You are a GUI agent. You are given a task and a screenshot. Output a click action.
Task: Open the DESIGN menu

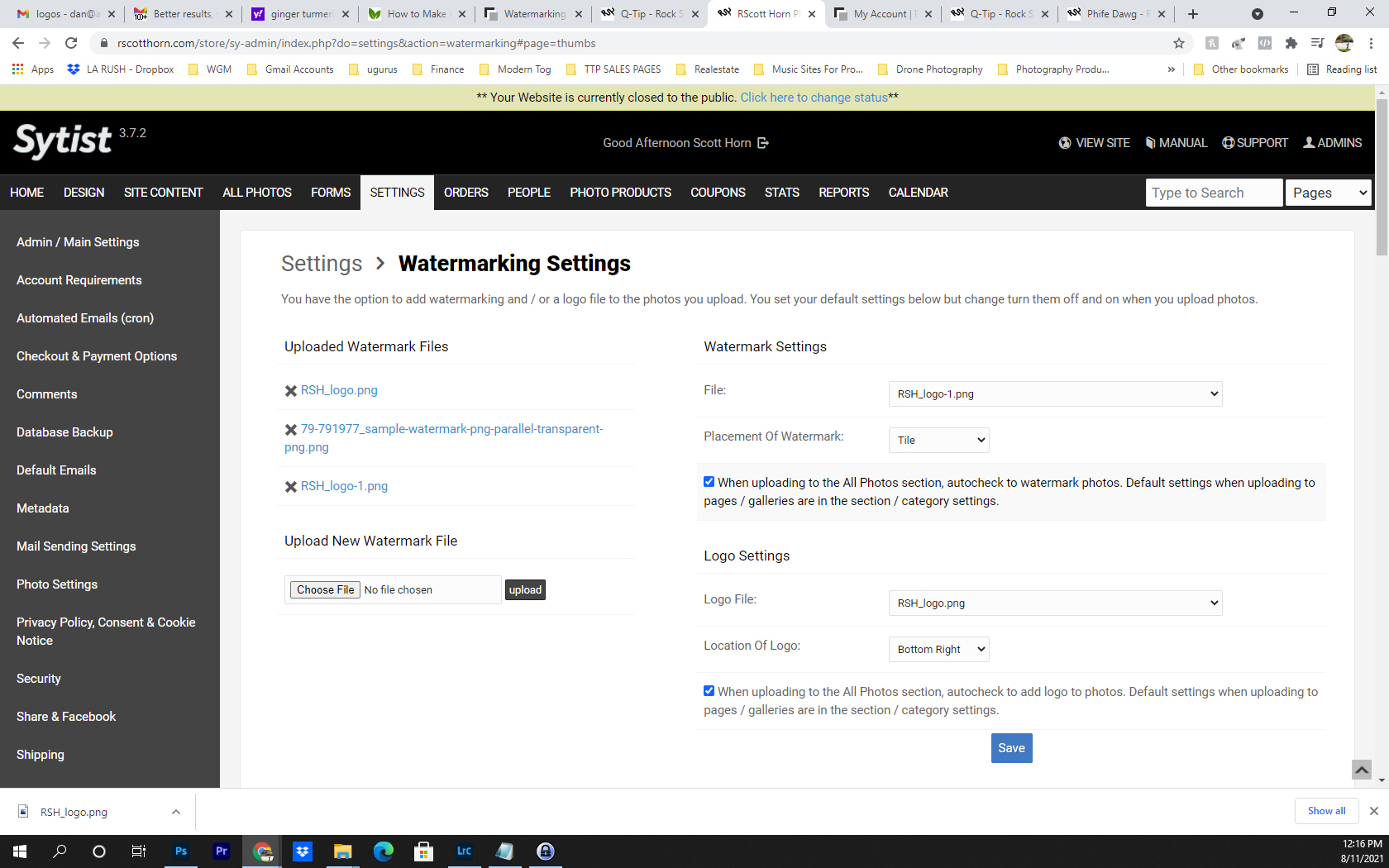(84, 193)
